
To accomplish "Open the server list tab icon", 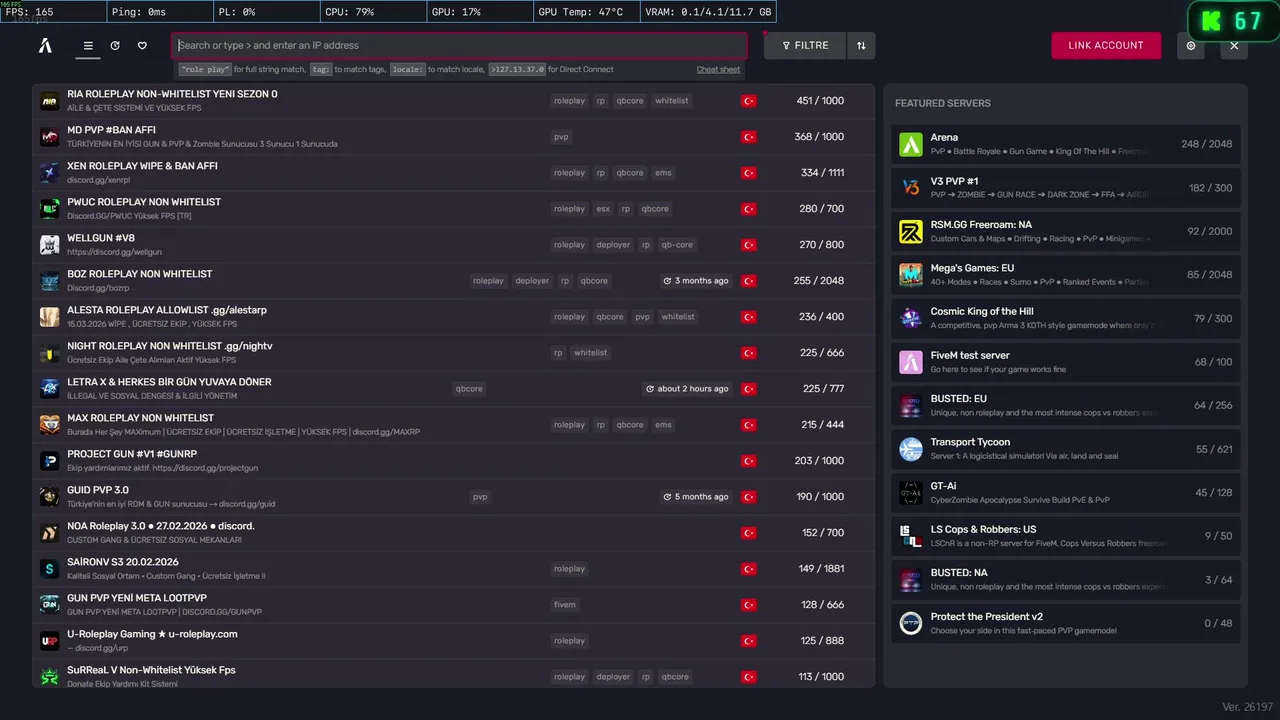I will [88, 46].
